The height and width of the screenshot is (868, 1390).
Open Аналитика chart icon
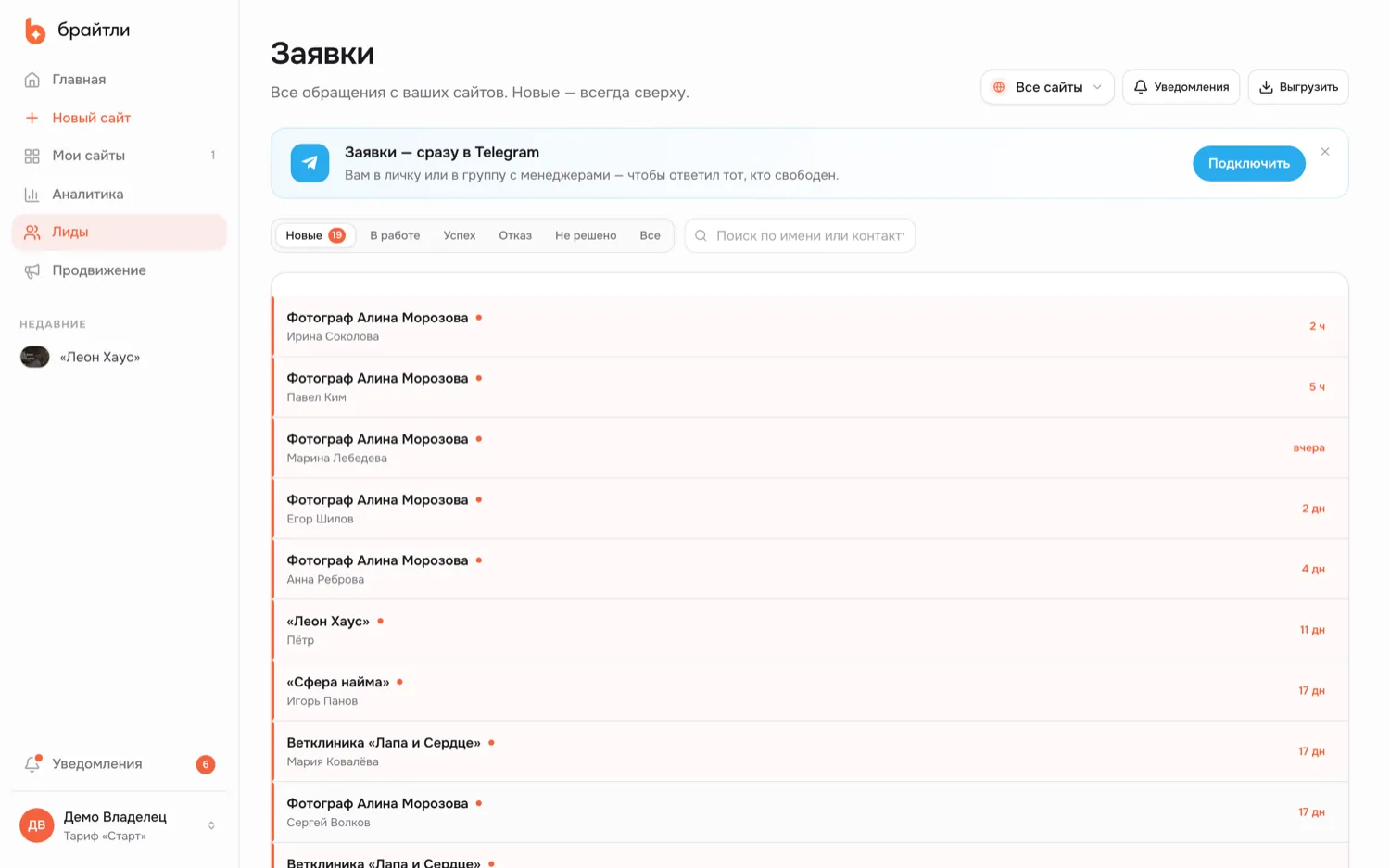pyautogui.click(x=32, y=195)
